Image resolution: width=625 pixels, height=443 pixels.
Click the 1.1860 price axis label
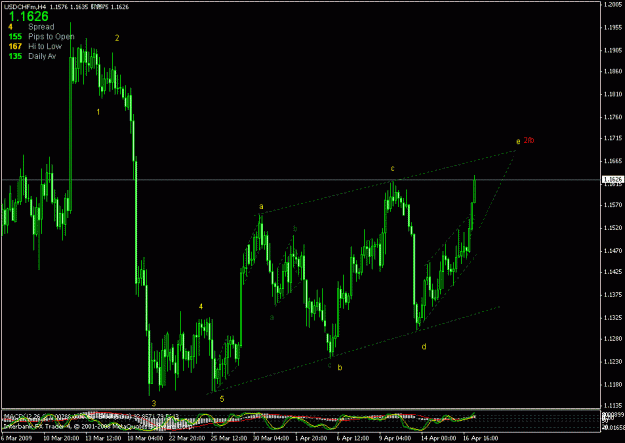click(x=613, y=71)
